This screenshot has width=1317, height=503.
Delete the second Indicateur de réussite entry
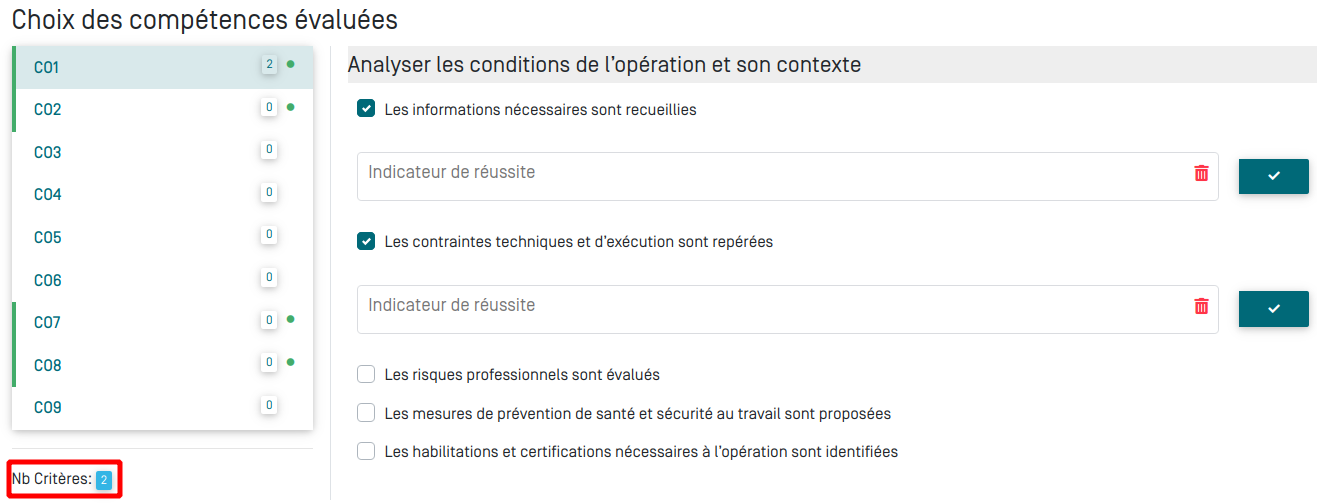click(x=1201, y=307)
